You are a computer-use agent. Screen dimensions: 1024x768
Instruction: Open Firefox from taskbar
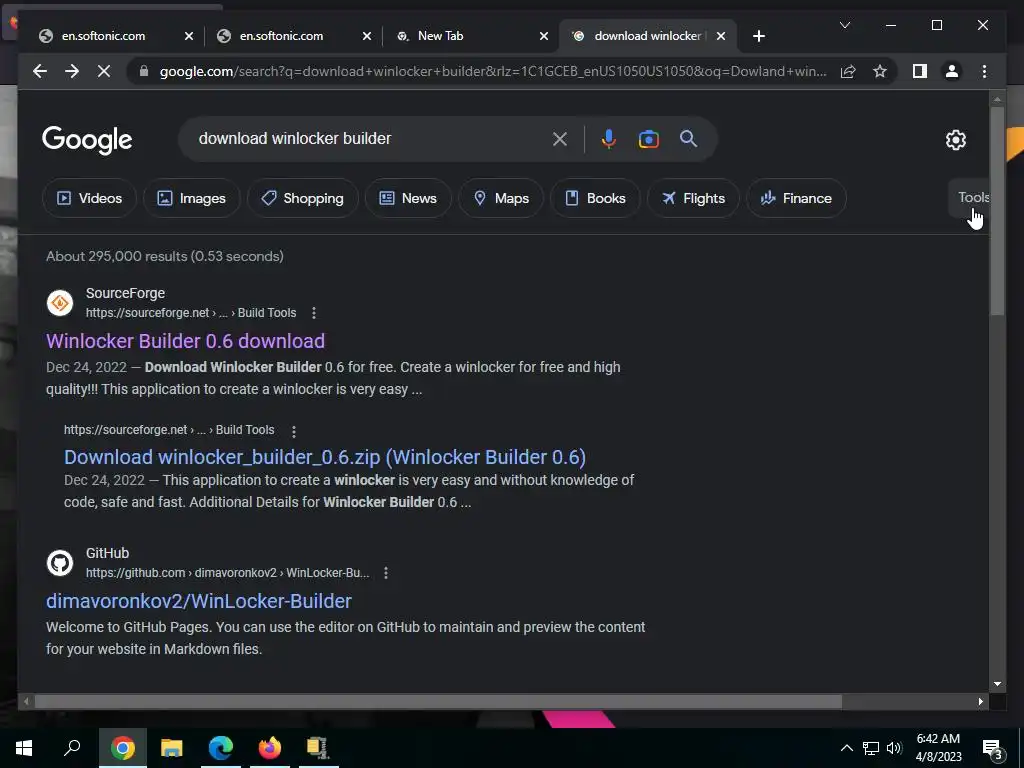[x=269, y=748]
